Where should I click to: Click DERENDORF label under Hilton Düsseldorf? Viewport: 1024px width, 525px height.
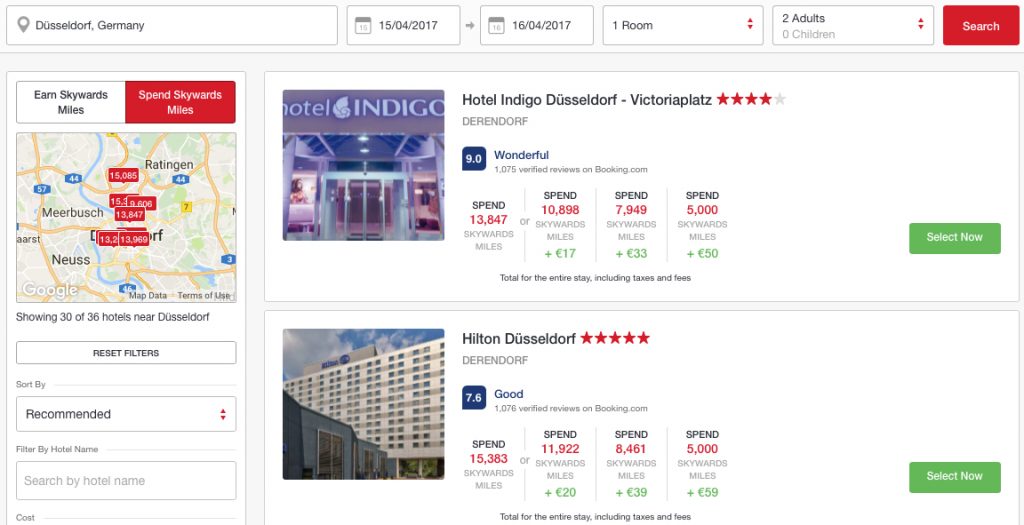(495, 360)
